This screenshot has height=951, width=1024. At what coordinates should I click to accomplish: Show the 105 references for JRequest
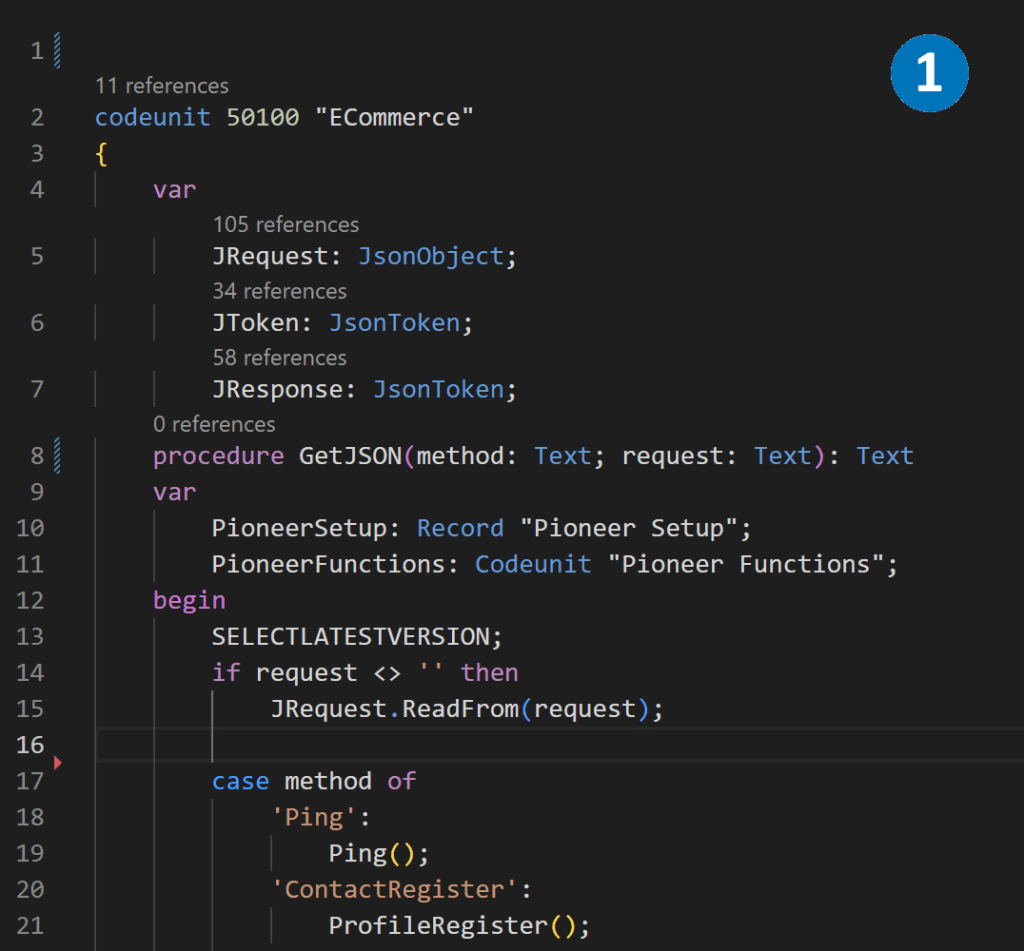point(285,225)
